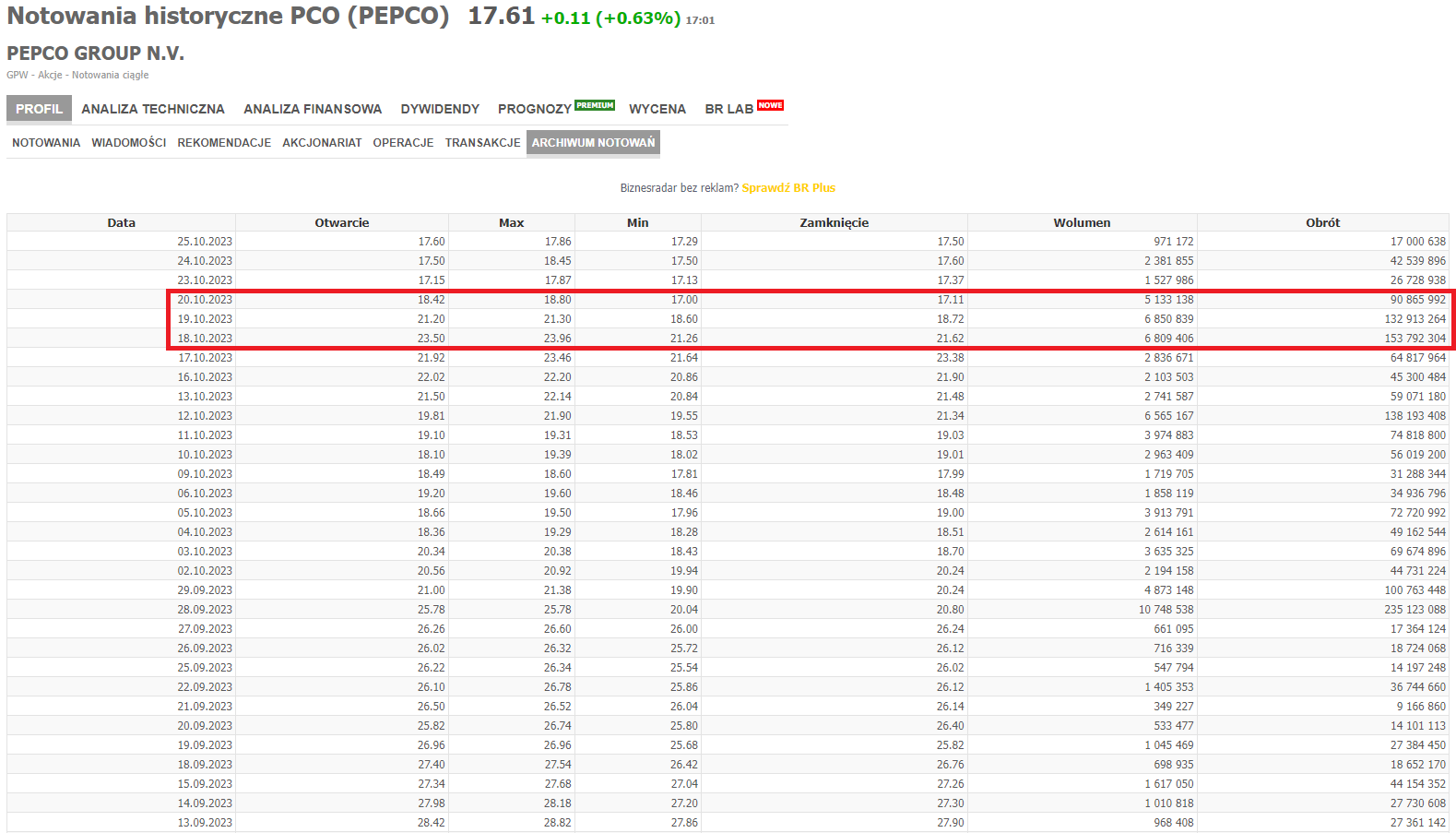Go to the DYWIDENDY tab

pos(440,109)
